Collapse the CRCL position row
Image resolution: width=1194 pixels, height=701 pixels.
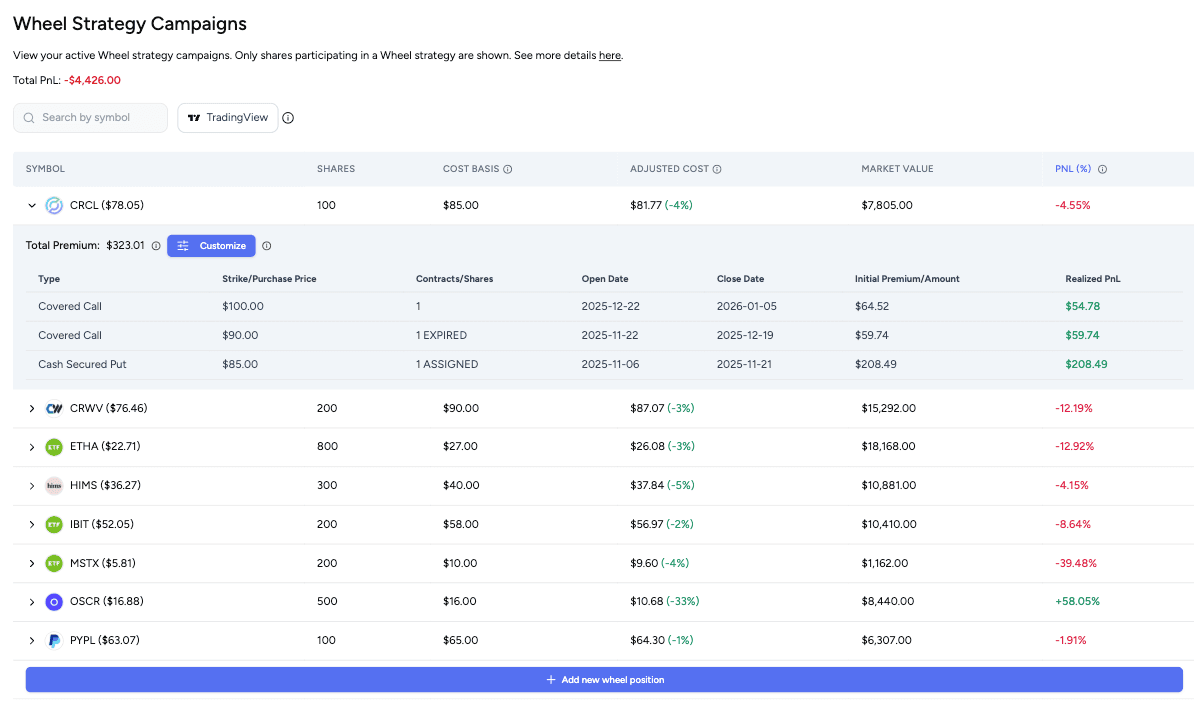tap(31, 205)
